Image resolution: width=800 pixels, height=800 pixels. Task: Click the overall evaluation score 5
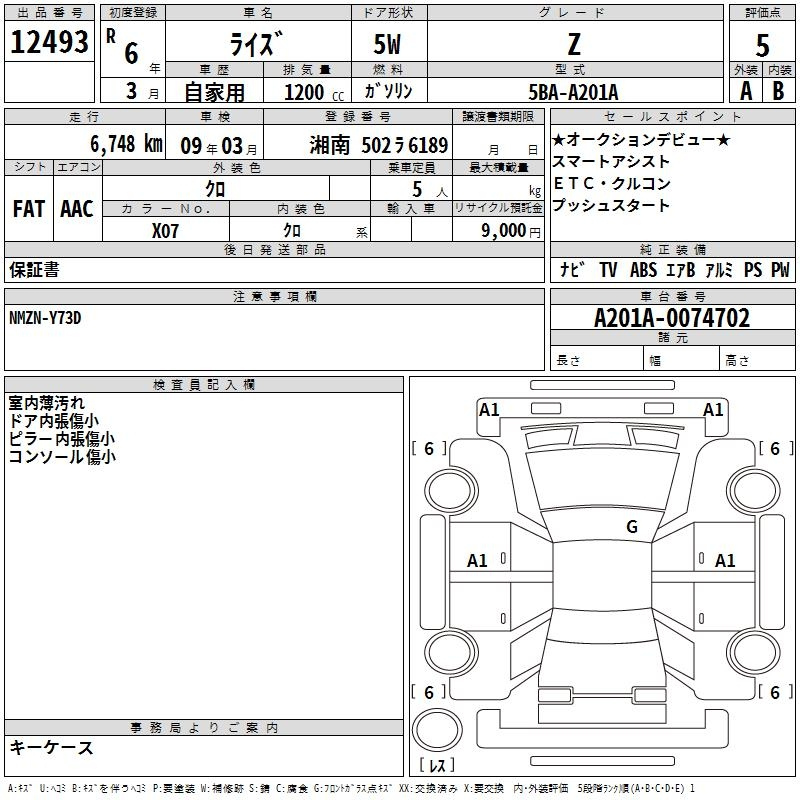[x=762, y=45]
